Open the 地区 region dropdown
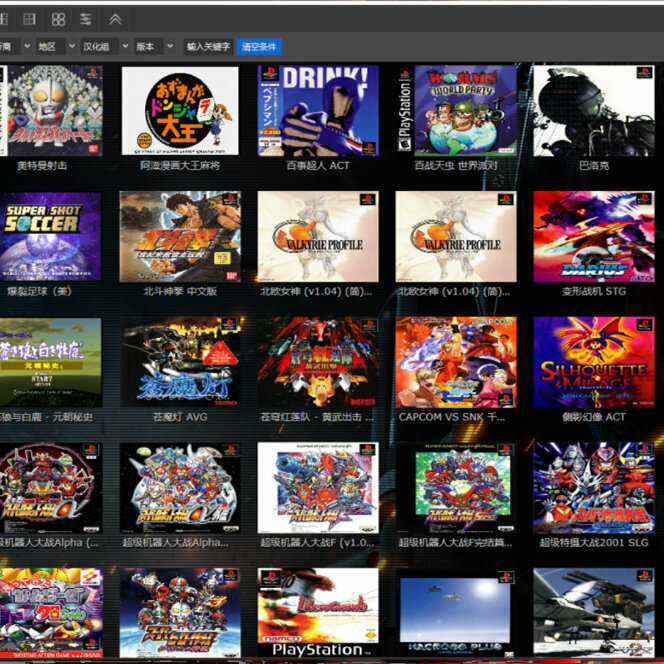This screenshot has width=664, height=664. (56, 46)
